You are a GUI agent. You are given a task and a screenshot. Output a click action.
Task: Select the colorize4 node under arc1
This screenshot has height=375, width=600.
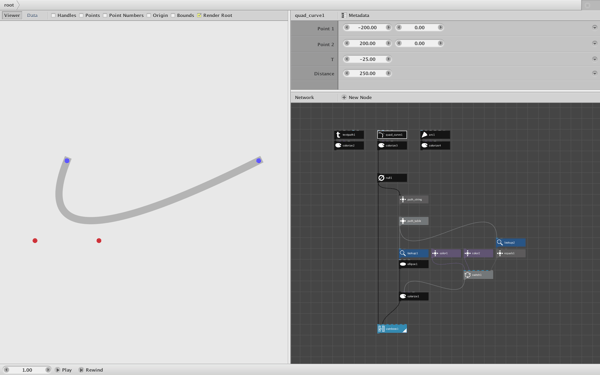[x=435, y=145]
